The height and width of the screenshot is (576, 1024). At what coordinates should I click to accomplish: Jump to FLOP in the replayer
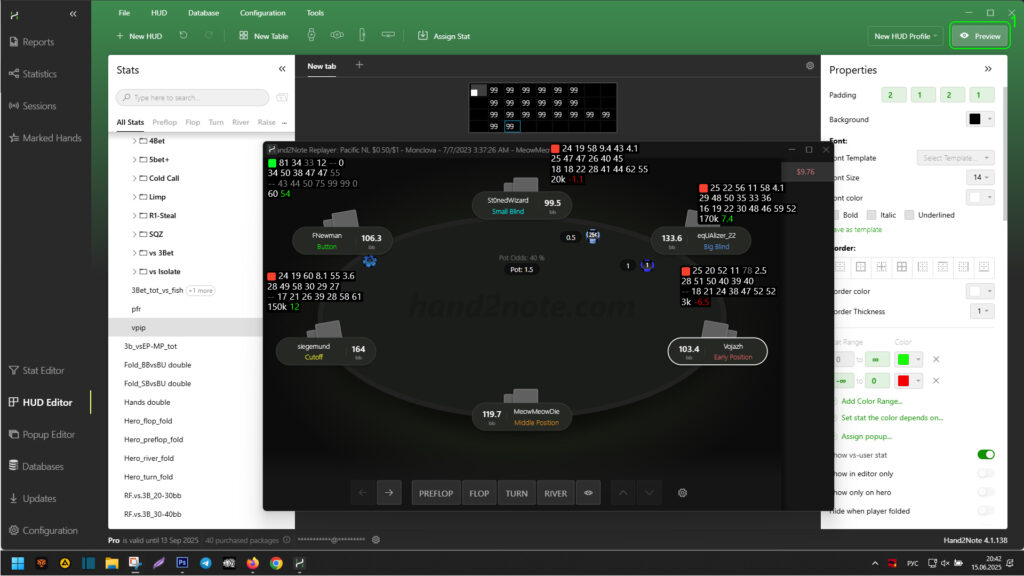click(479, 493)
